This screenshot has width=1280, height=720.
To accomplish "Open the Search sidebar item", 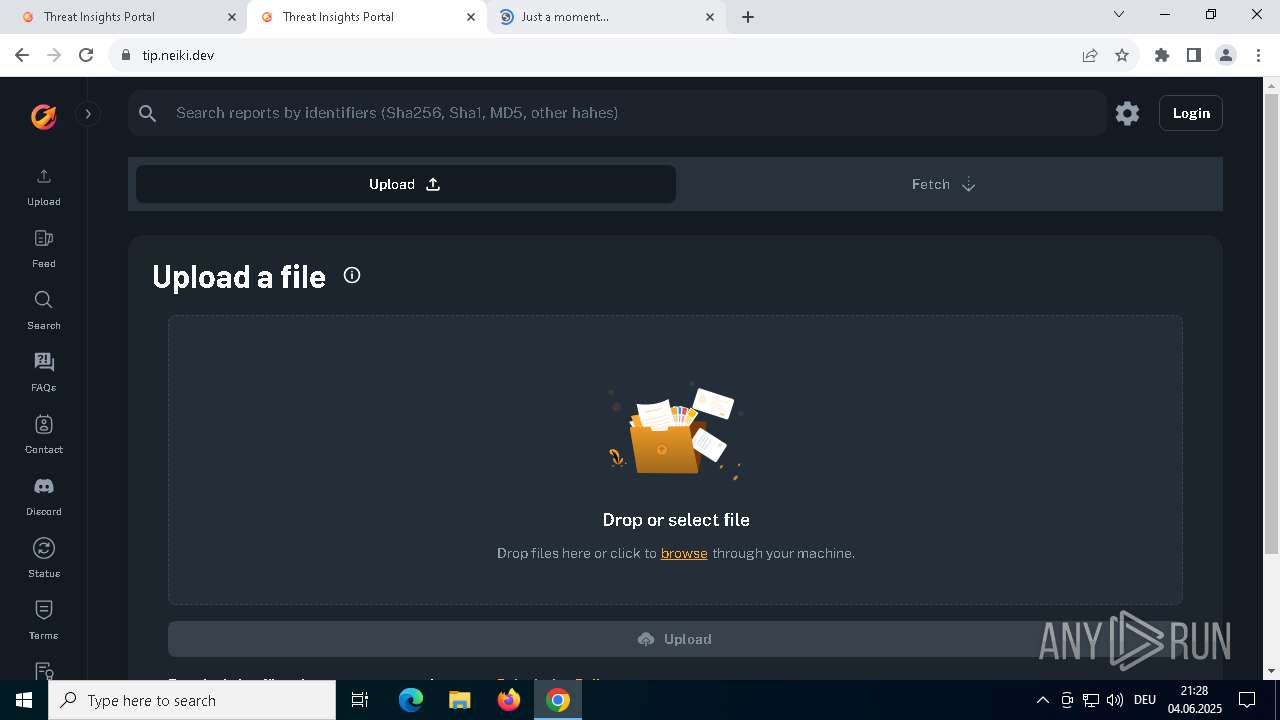I will [x=43, y=311].
